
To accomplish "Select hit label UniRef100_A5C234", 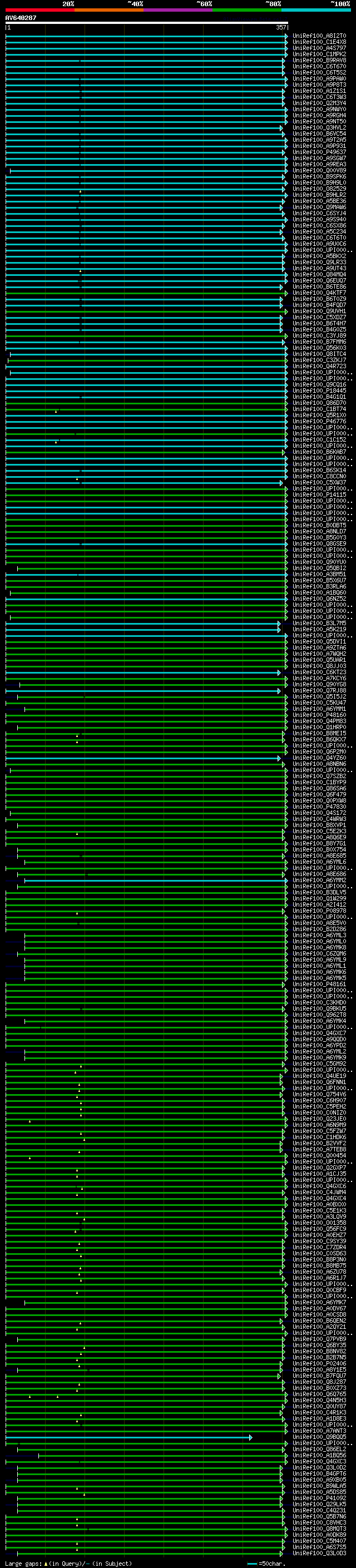I will click(319, 231).
